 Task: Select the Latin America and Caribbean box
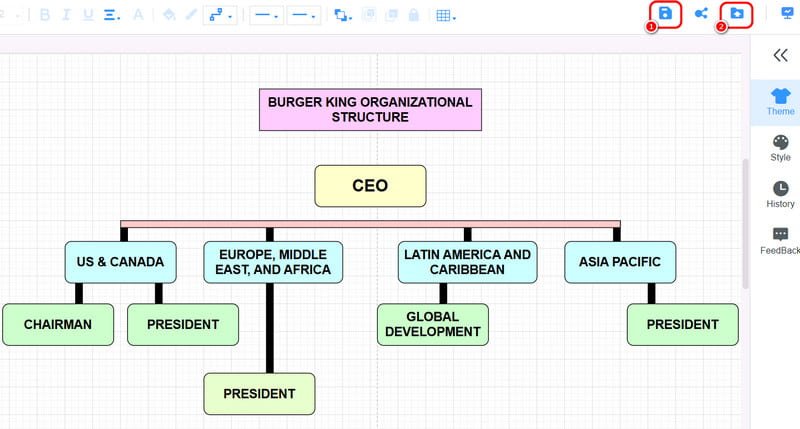point(467,262)
